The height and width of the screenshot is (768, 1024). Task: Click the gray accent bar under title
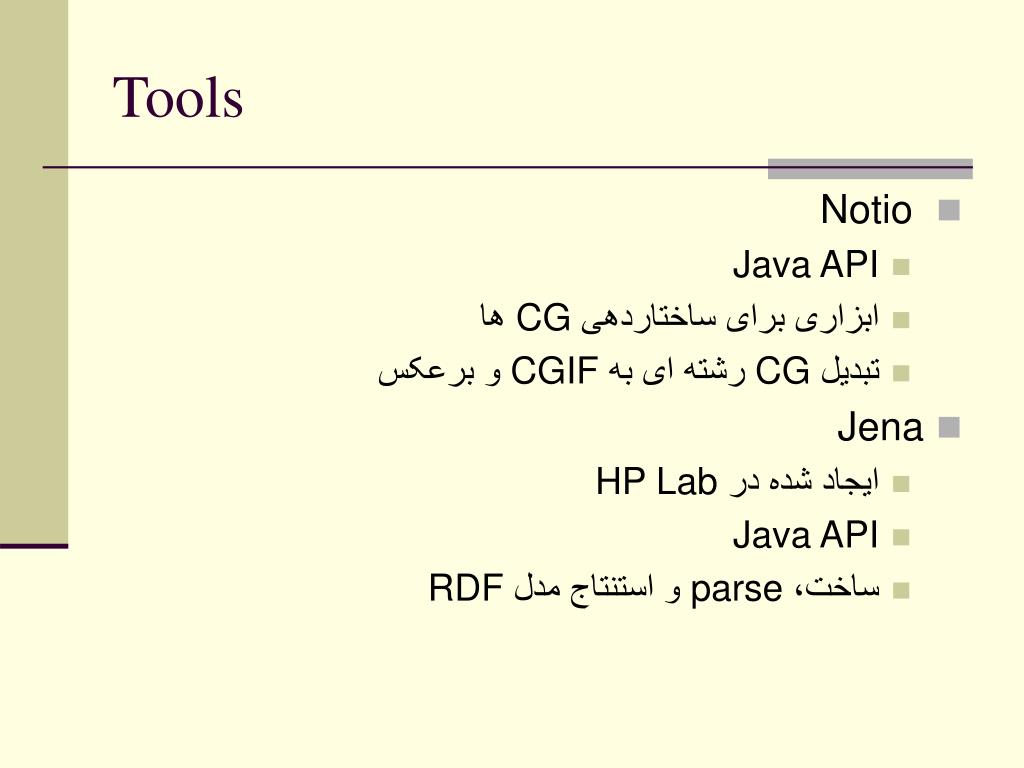[870, 168]
